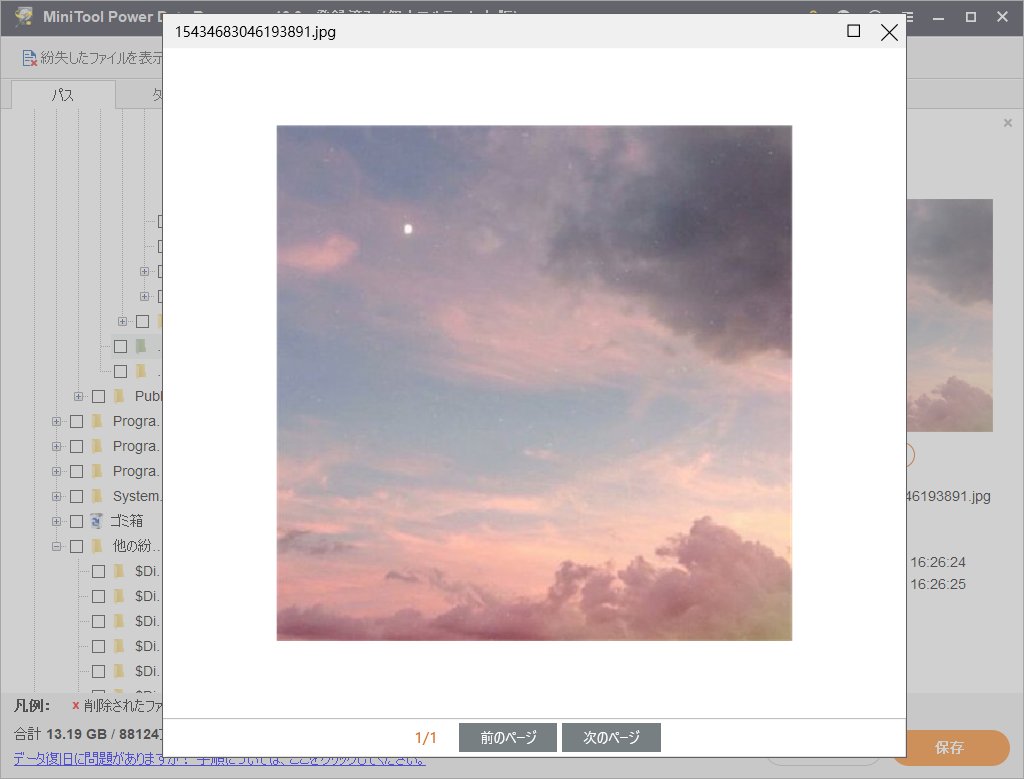Click the sky photo in preview dialog
The image size is (1024, 779).
(x=534, y=382)
